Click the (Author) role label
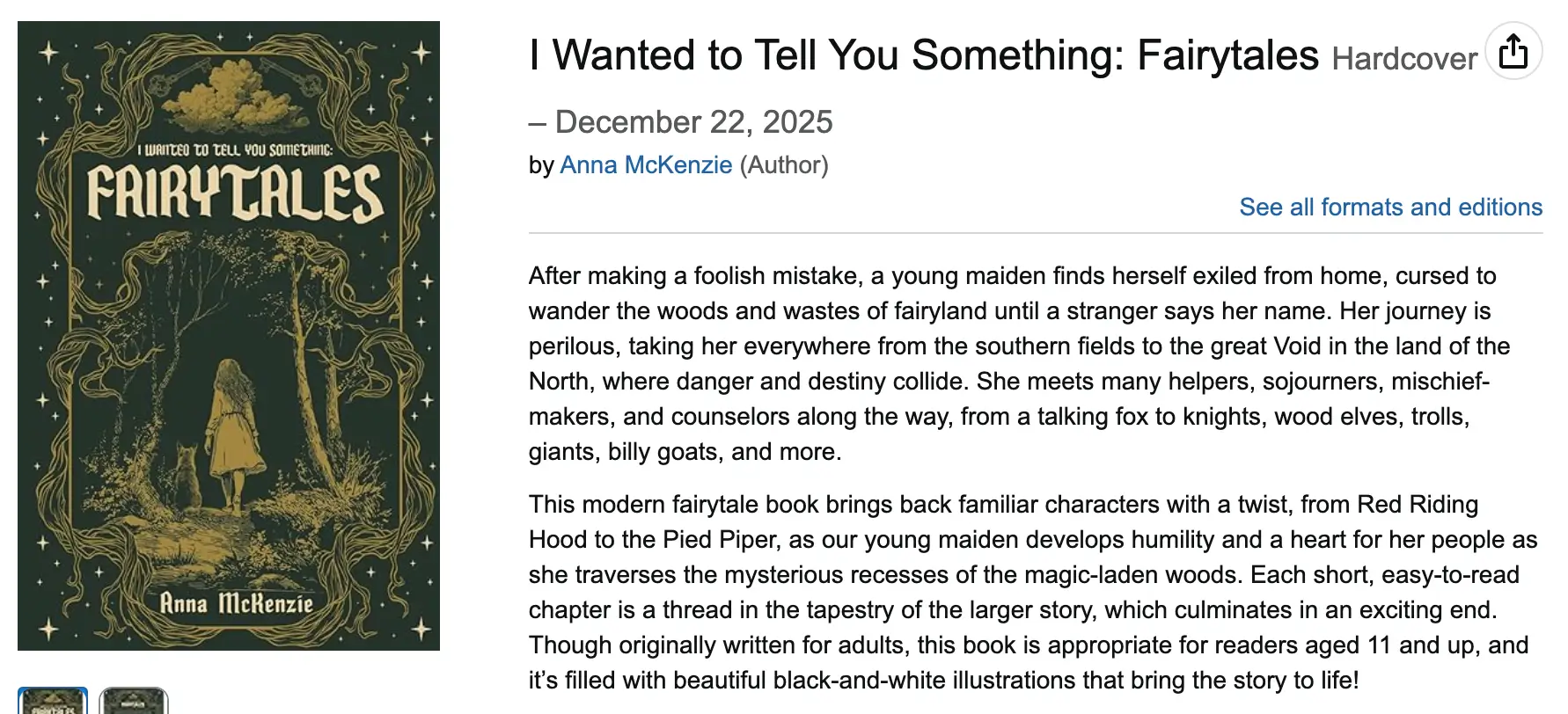 click(784, 165)
